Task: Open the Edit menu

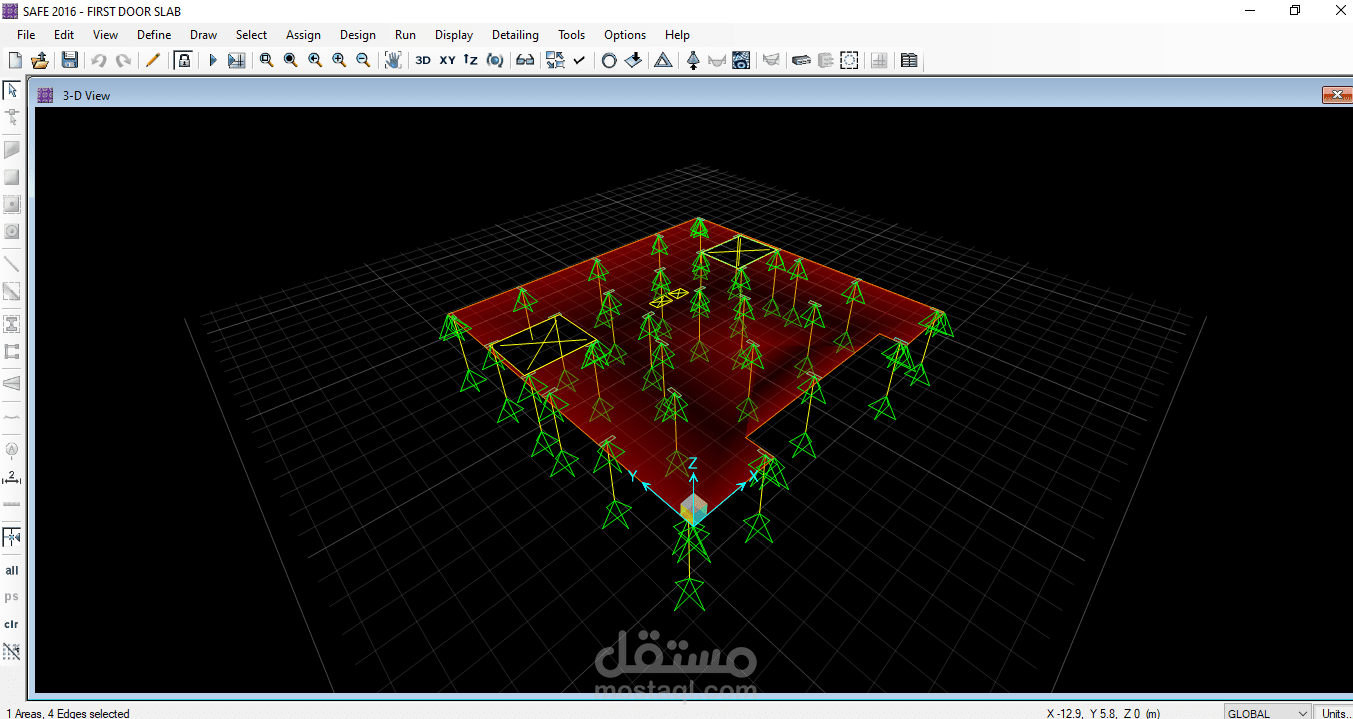Action: [64, 34]
